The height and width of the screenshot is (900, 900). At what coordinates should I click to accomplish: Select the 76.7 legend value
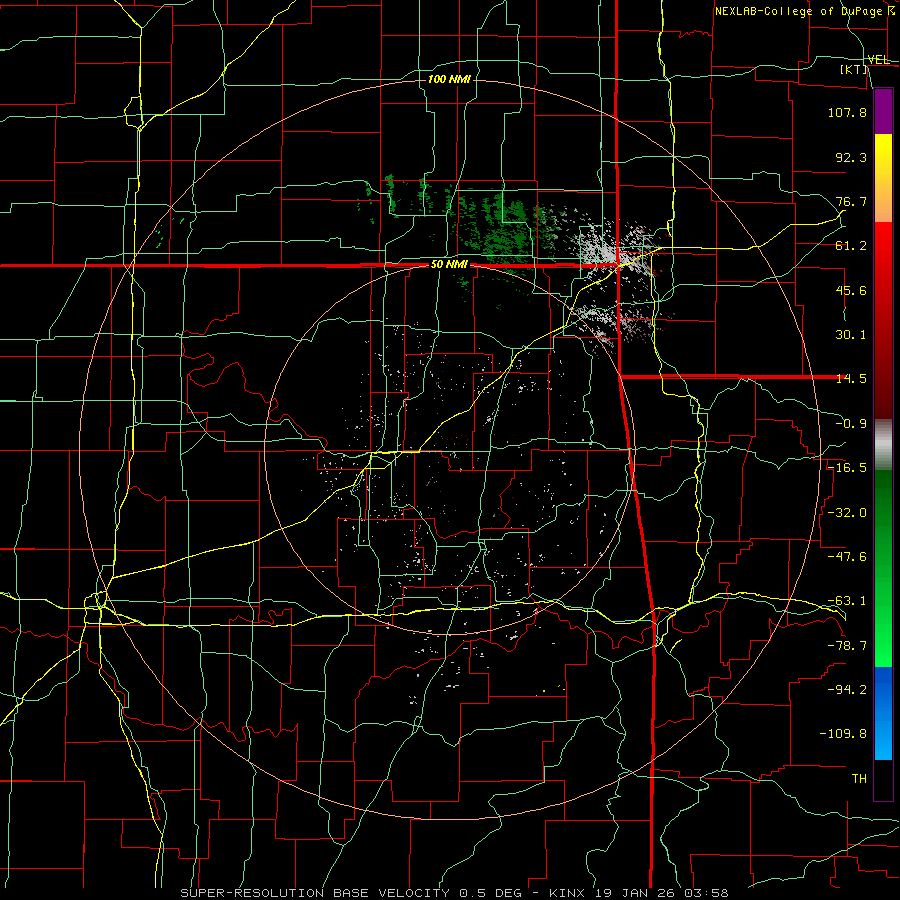pyautogui.click(x=851, y=201)
